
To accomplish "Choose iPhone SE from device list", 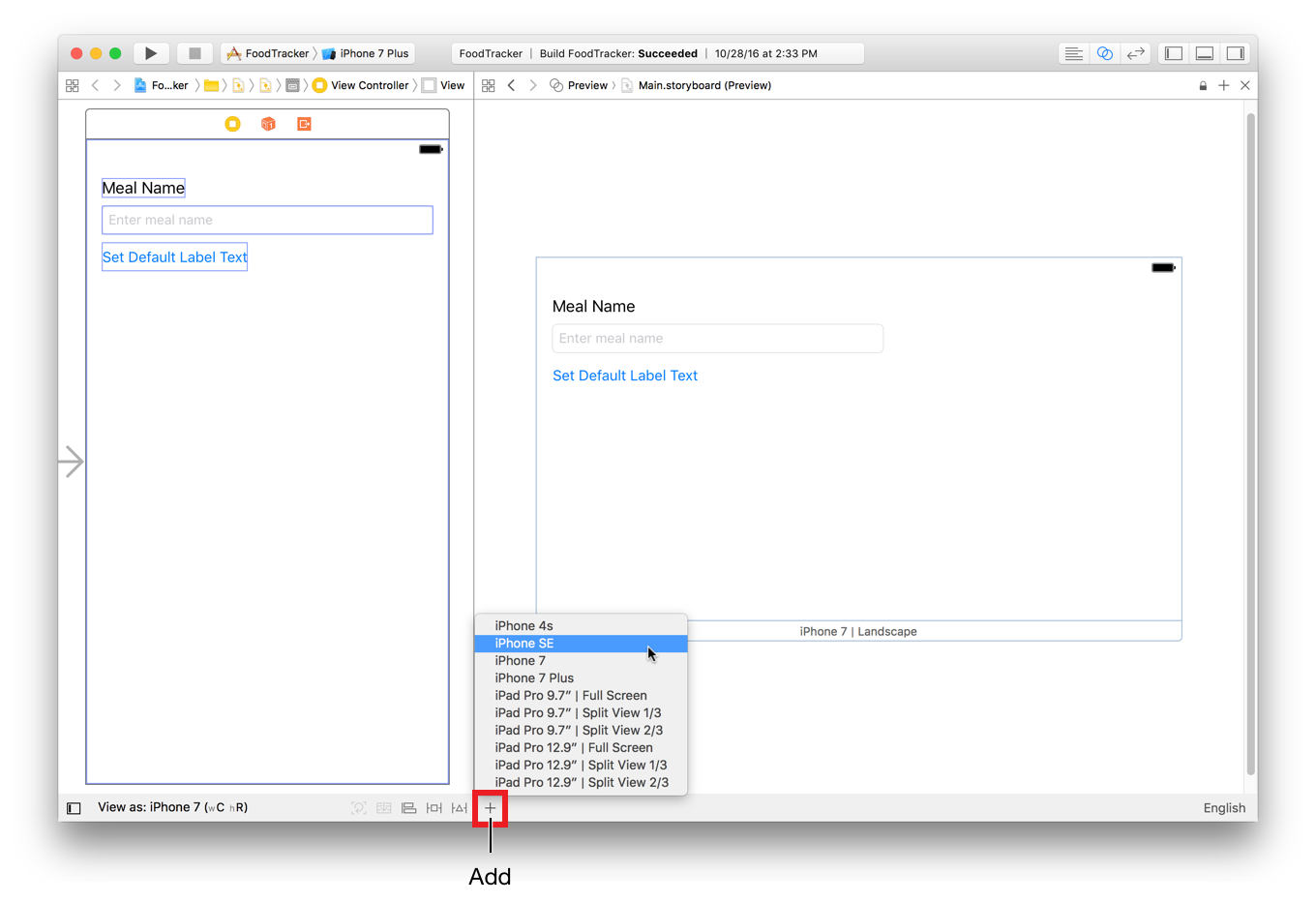I will point(581,643).
